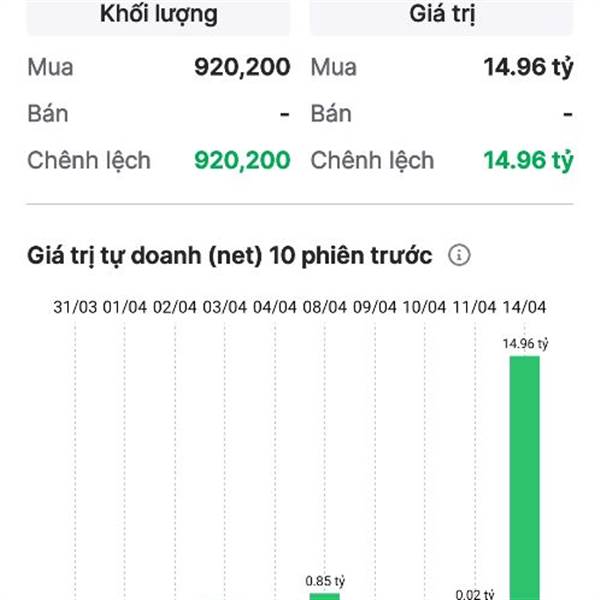600x600 pixels.
Task: Click the 0.85 tỷ bar label
Action: [x=325, y=581]
